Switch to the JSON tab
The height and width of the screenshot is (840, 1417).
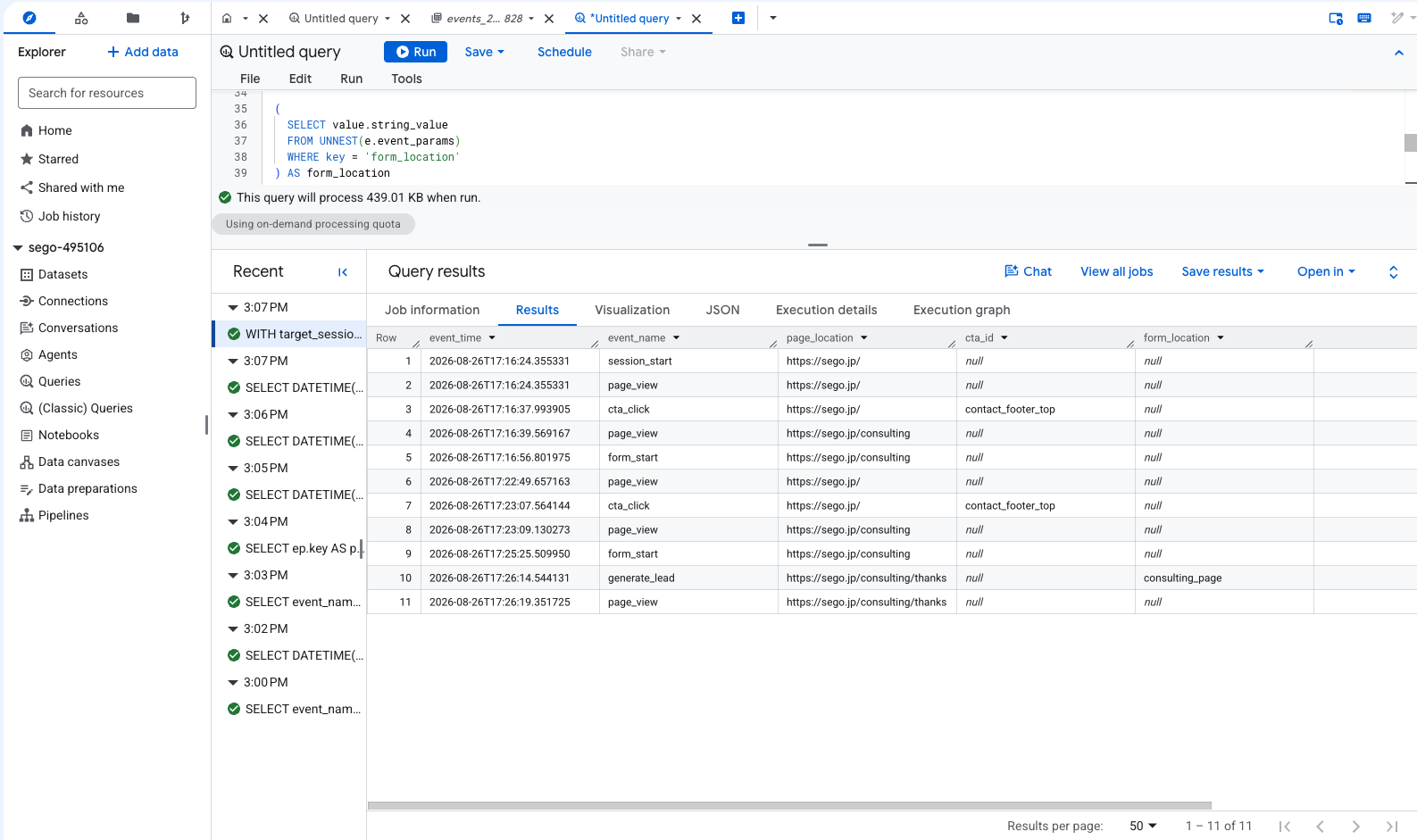point(722,310)
